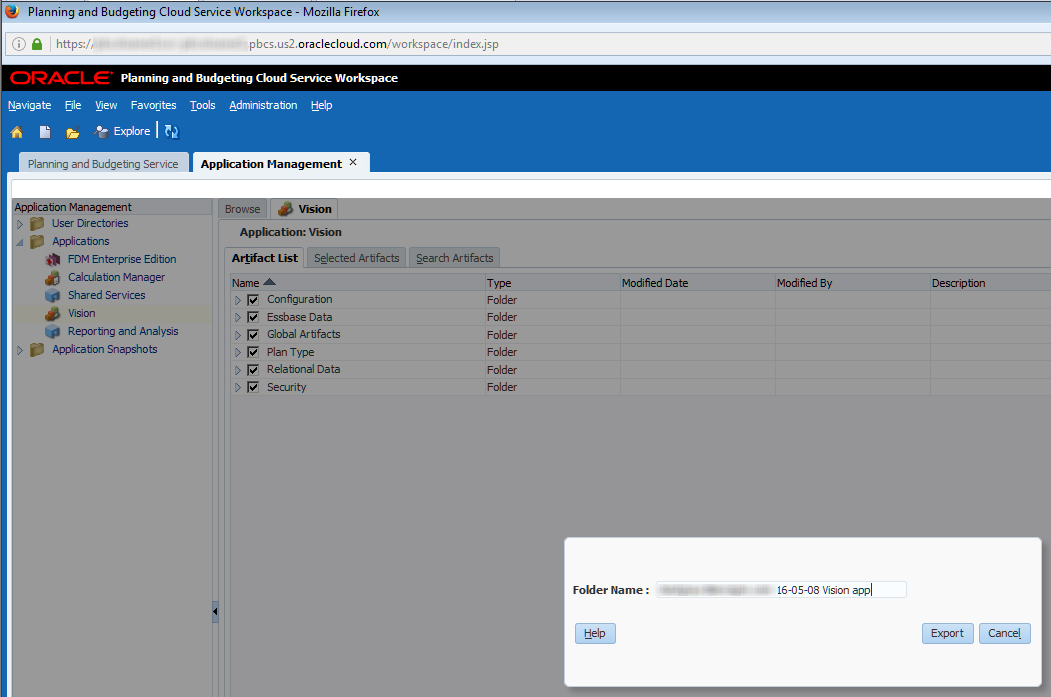Viewport: 1051px width, 697px height.
Task: Click the New Document toolbar icon
Action: pyautogui.click(x=45, y=132)
